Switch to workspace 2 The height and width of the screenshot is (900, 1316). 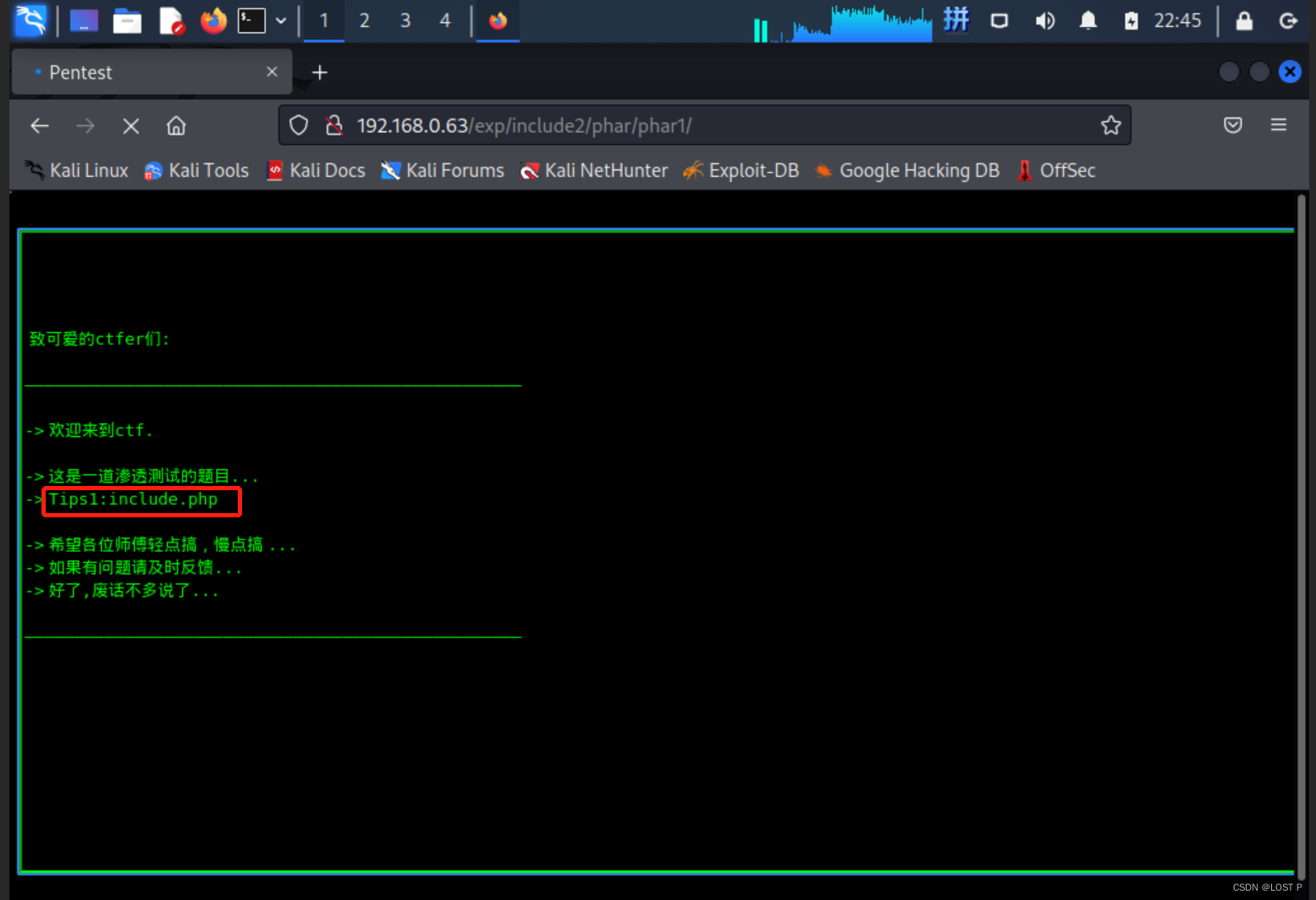tap(365, 20)
